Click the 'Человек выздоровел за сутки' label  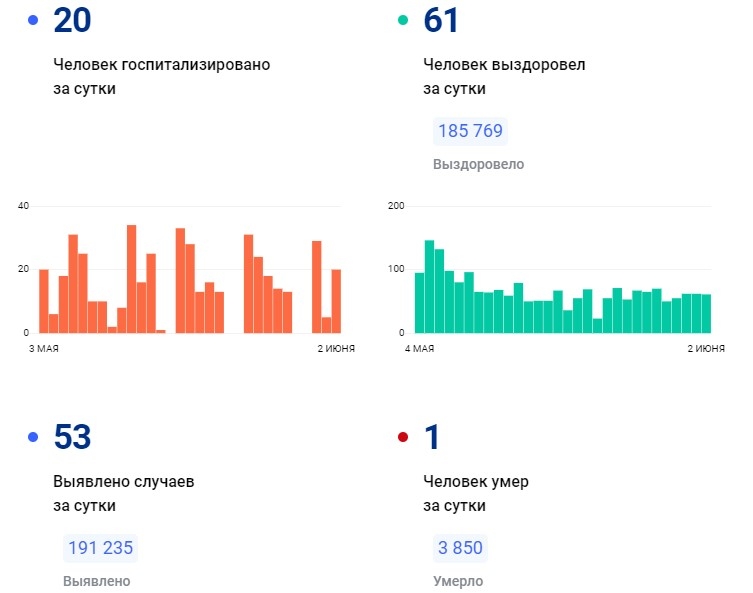tap(504, 76)
